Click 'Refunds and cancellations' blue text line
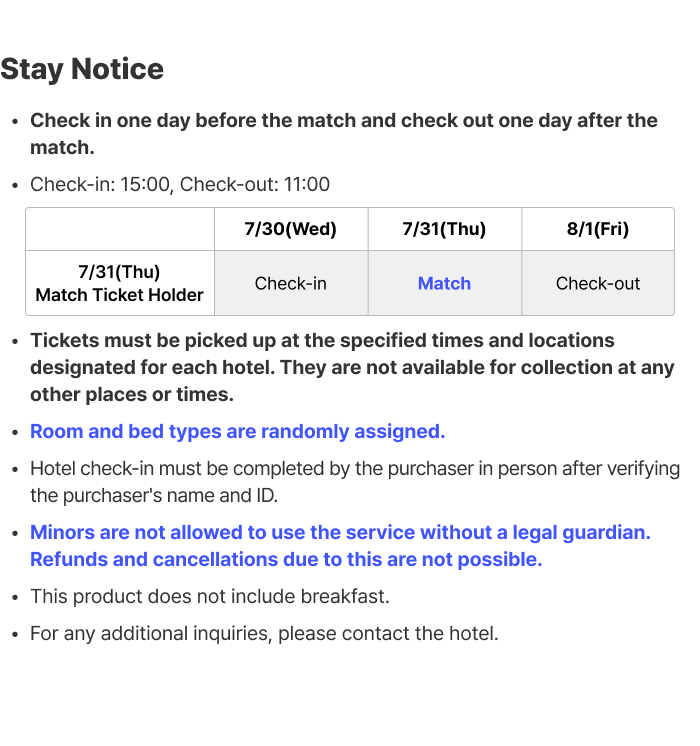 pos(286,560)
